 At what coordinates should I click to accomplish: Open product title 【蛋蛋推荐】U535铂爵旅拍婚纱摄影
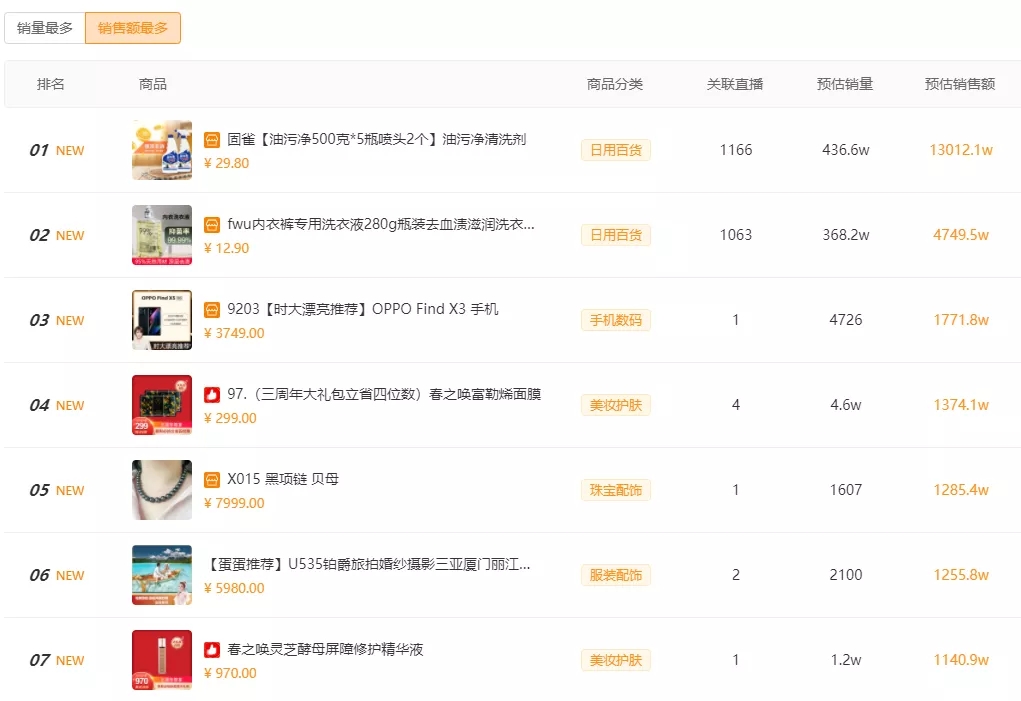coord(367,564)
